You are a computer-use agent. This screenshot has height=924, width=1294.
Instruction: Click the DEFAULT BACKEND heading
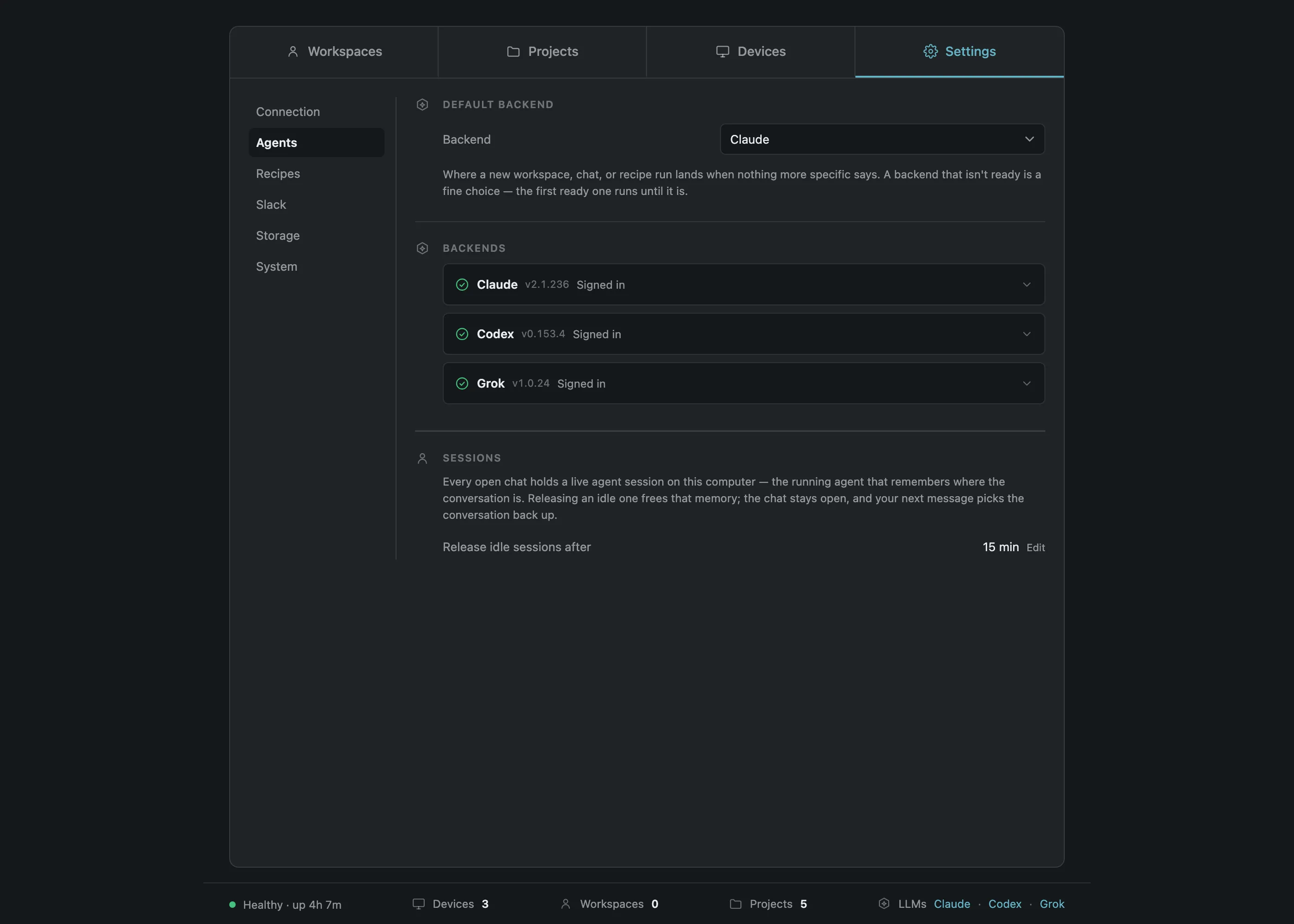[498, 105]
